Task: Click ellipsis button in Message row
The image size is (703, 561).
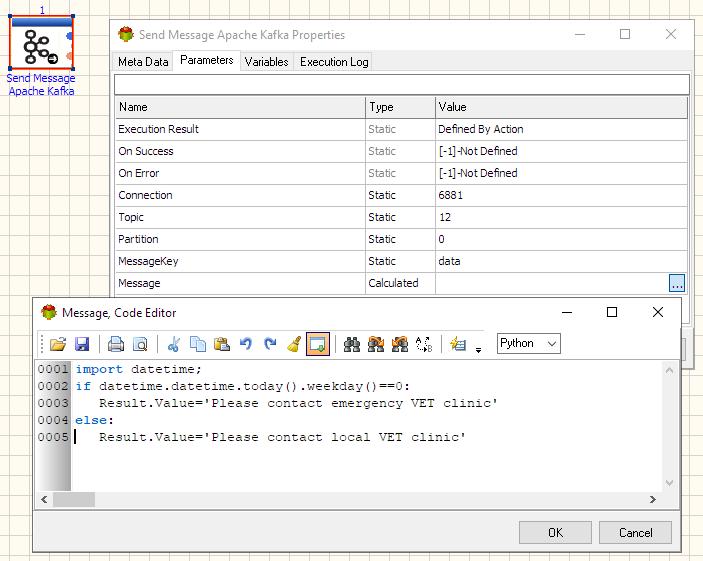Action: click(x=677, y=283)
